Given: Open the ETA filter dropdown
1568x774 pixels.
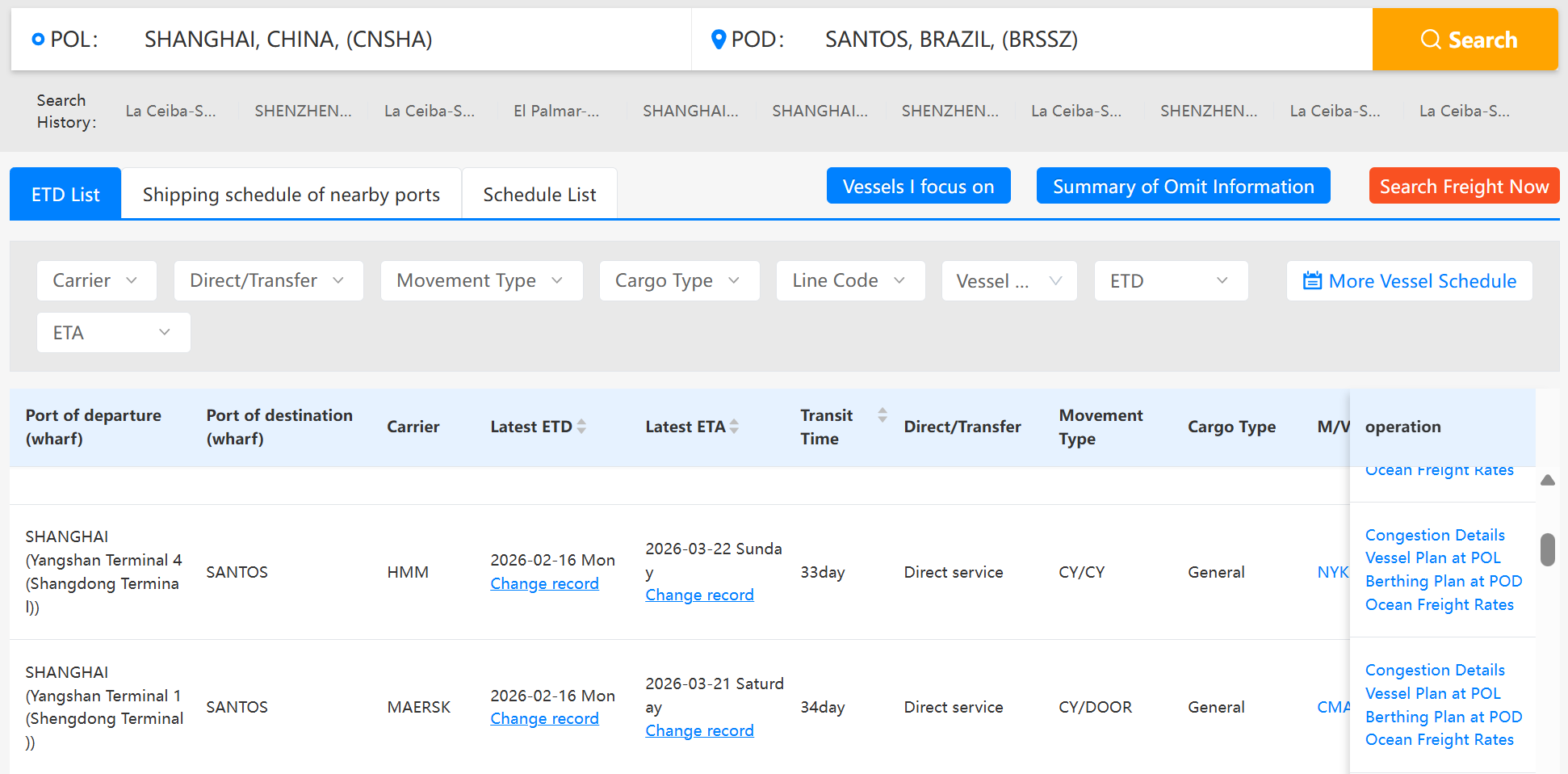Looking at the screenshot, I should (x=113, y=333).
